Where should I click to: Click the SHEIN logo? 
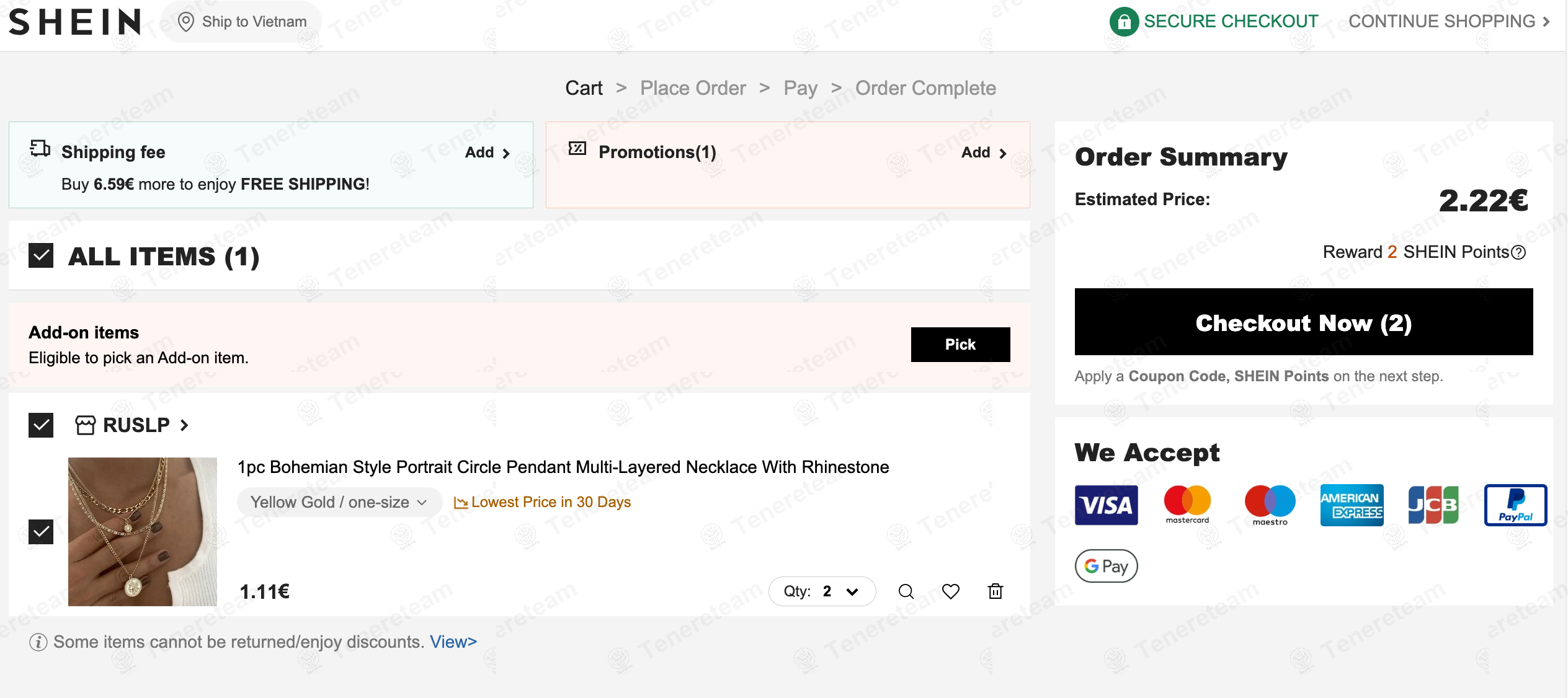tap(75, 22)
